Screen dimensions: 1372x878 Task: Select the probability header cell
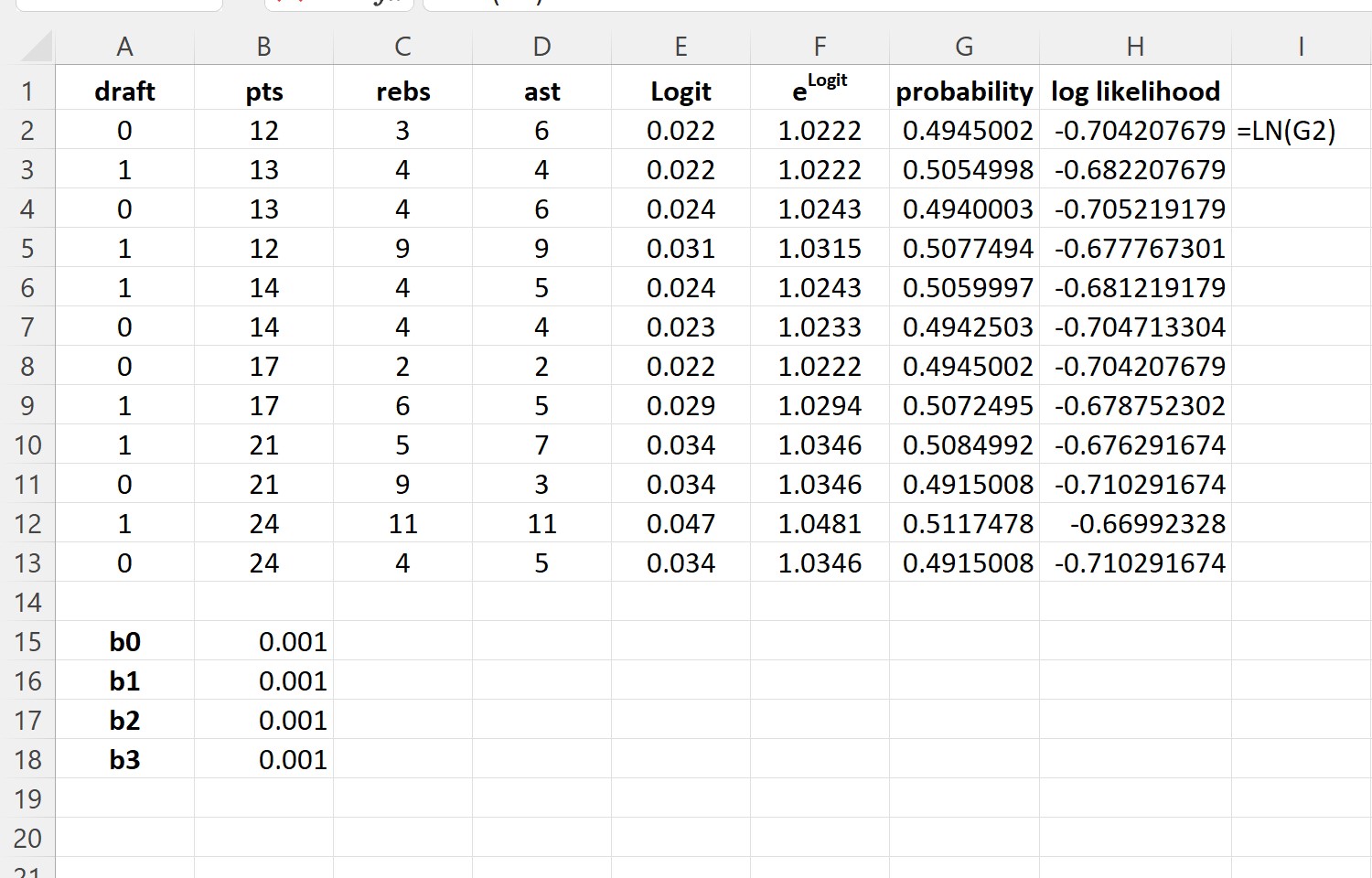point(963,90)
